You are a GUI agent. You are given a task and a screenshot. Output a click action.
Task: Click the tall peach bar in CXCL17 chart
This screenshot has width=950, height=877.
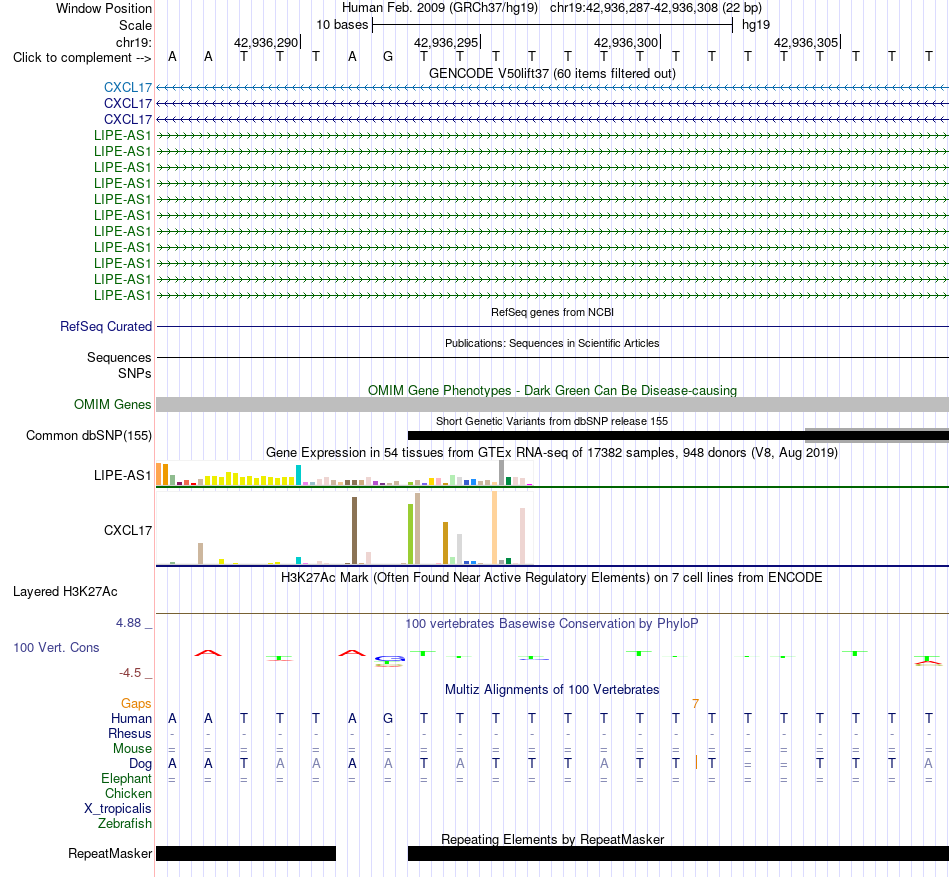[x=494, y=528]
